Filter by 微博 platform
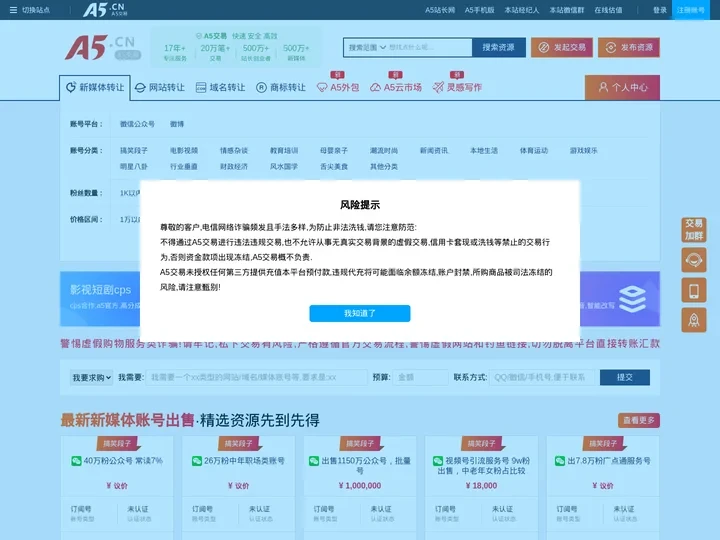Image resolution: width=720 pixels, height=540 pixels. [x=177, y=124]
